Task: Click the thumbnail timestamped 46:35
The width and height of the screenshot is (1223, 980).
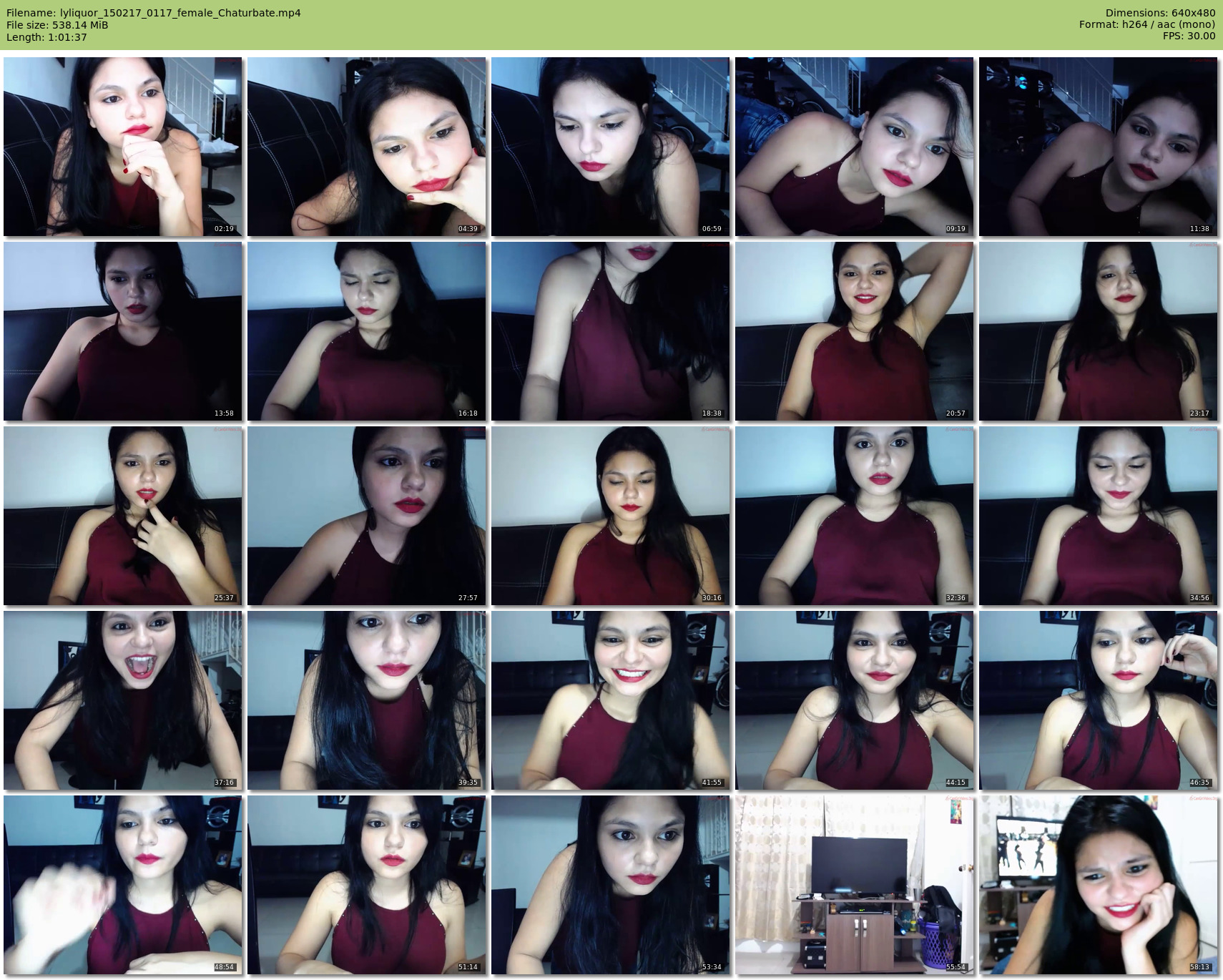Action: [1098, 700]
